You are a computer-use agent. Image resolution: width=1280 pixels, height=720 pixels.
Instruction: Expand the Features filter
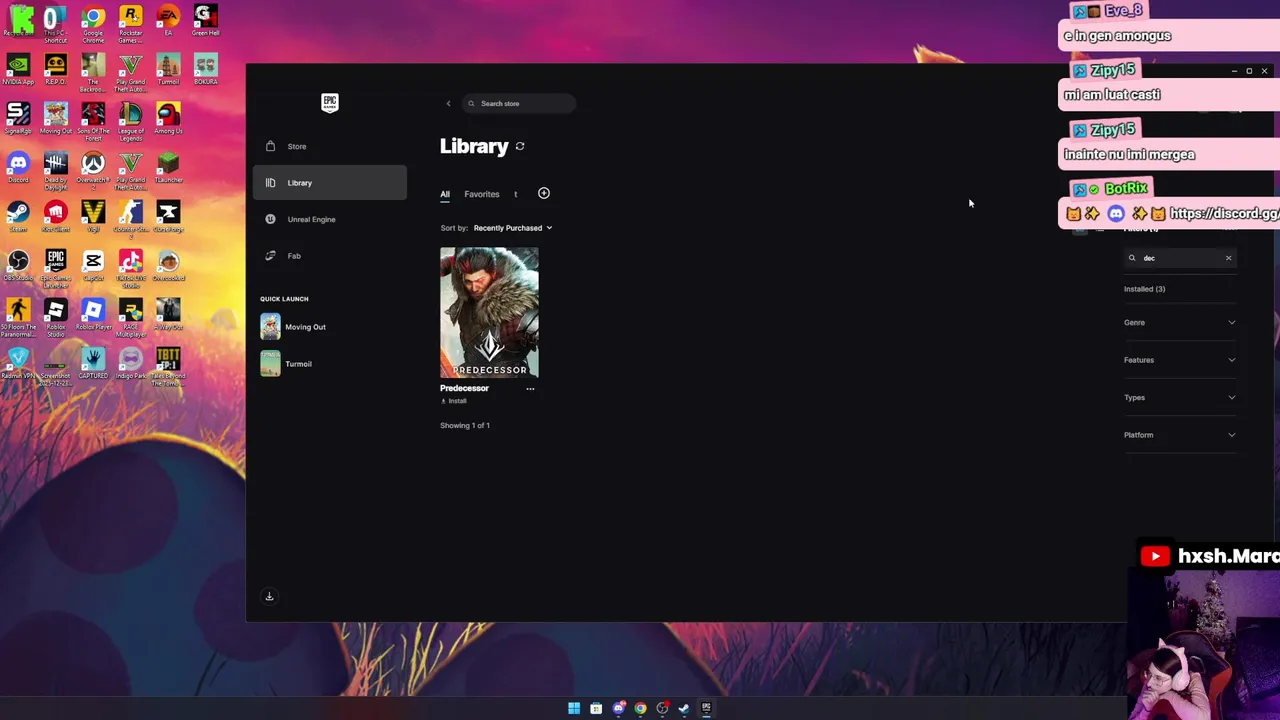1180,360
